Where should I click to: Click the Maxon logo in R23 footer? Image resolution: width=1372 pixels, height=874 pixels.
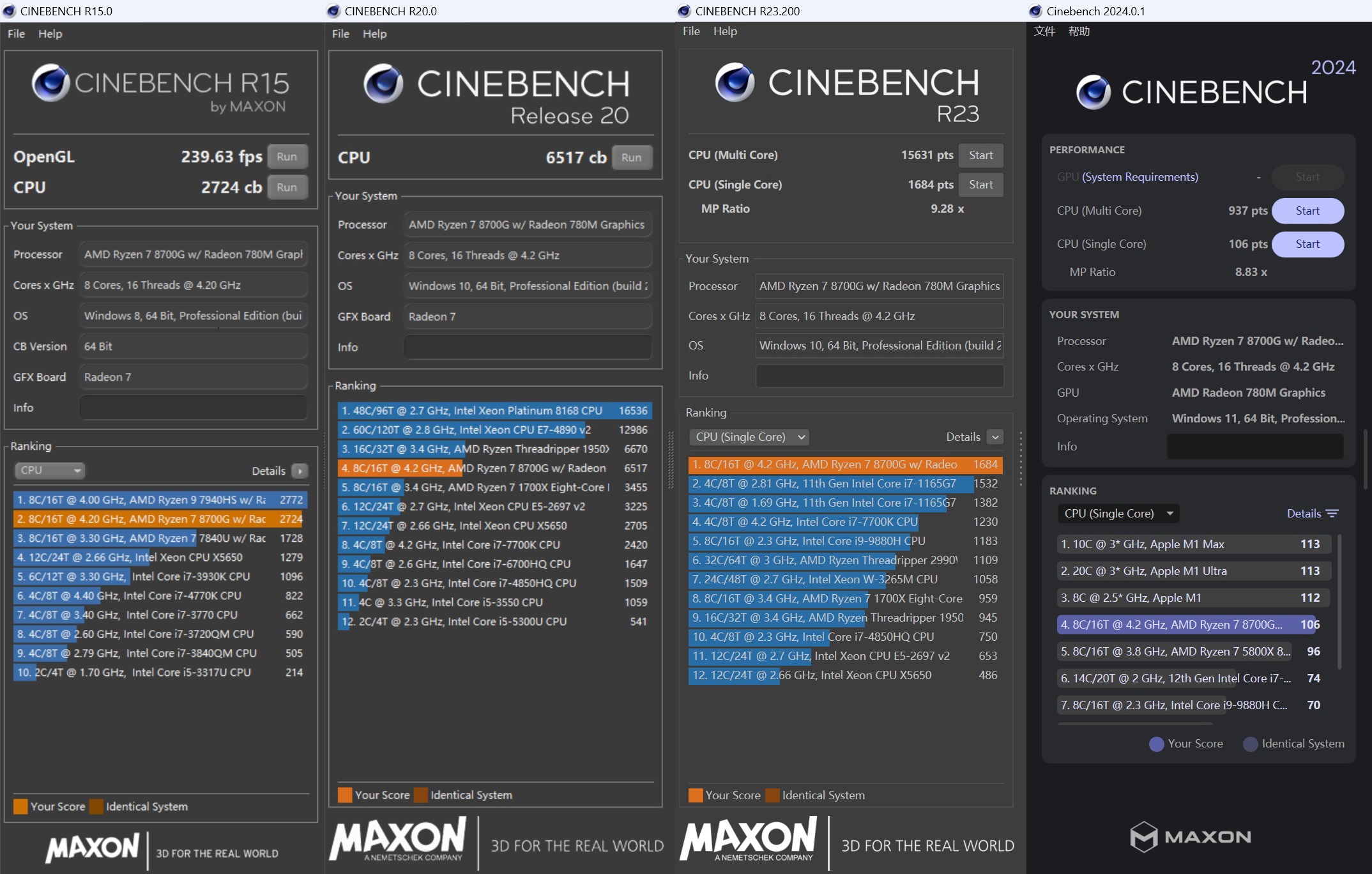tap(748, 840)
